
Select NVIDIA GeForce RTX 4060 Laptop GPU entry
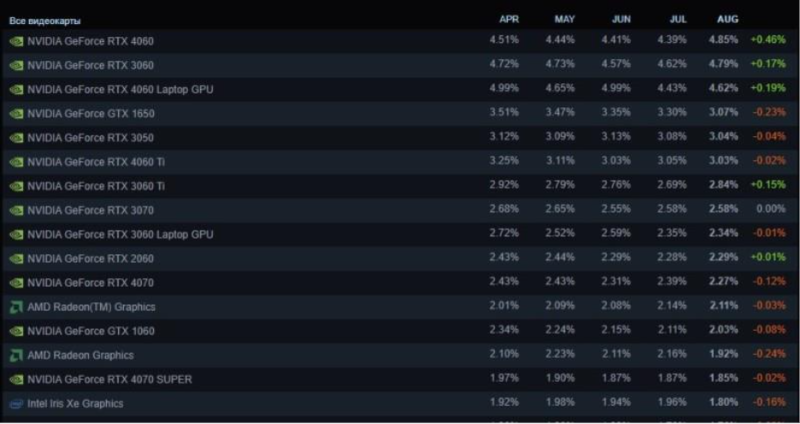[x=120, y=90]
